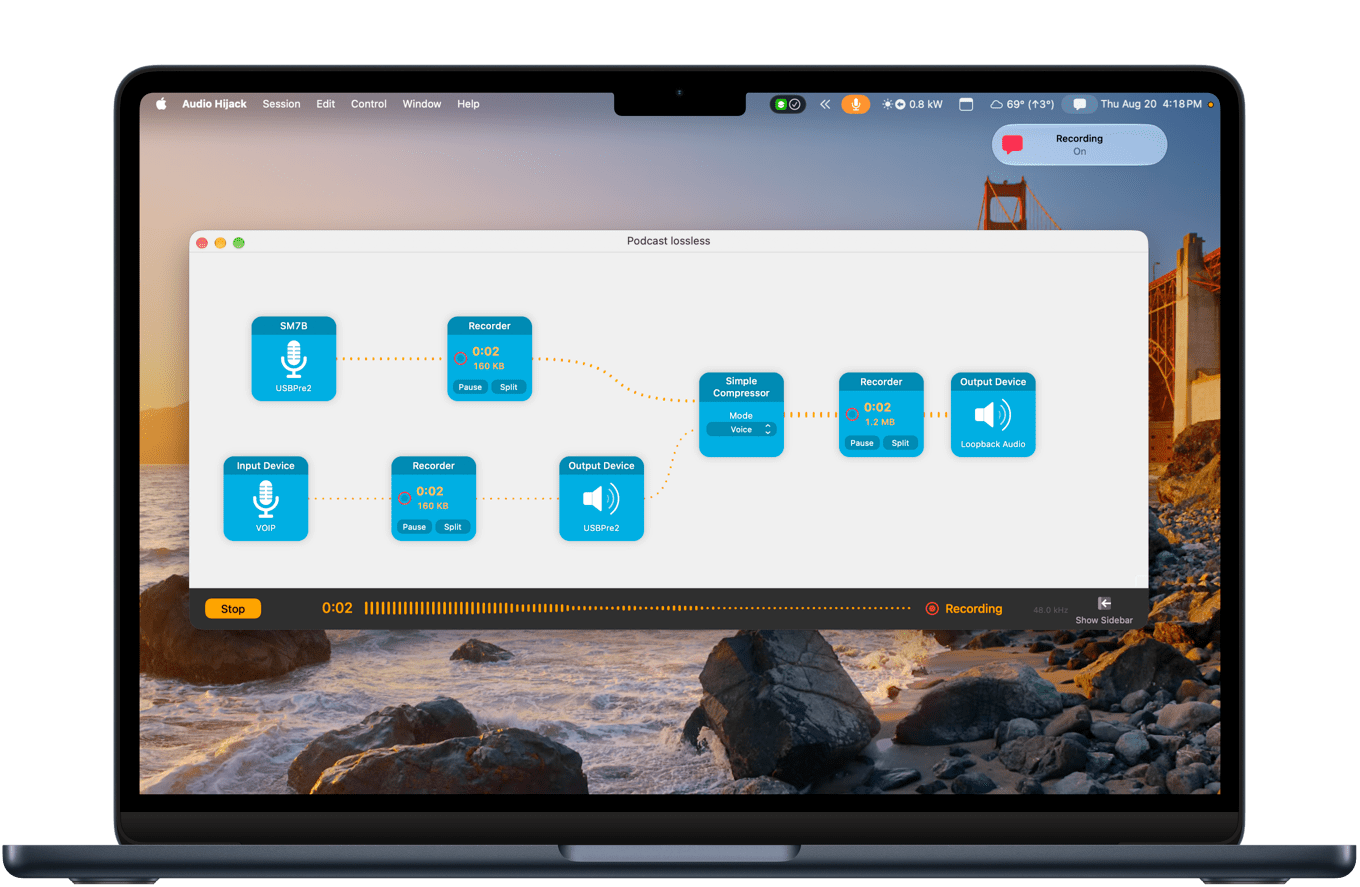Image resolution: width=1360 pixels, height=887 pixels.
Task: Split the Recorder showing 1.2 MB
Action: (901, 443)
